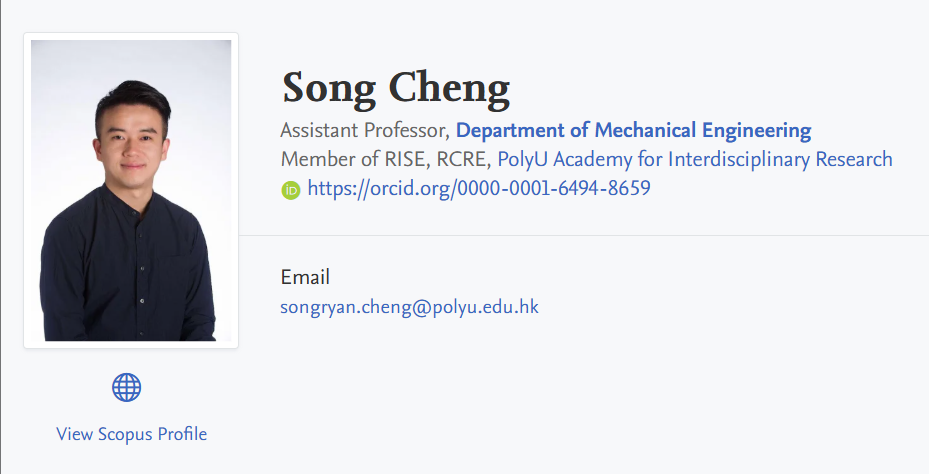Click the surname "Cheng" in heading
This screenshot has width=929, height=474.
pos(449,88)
